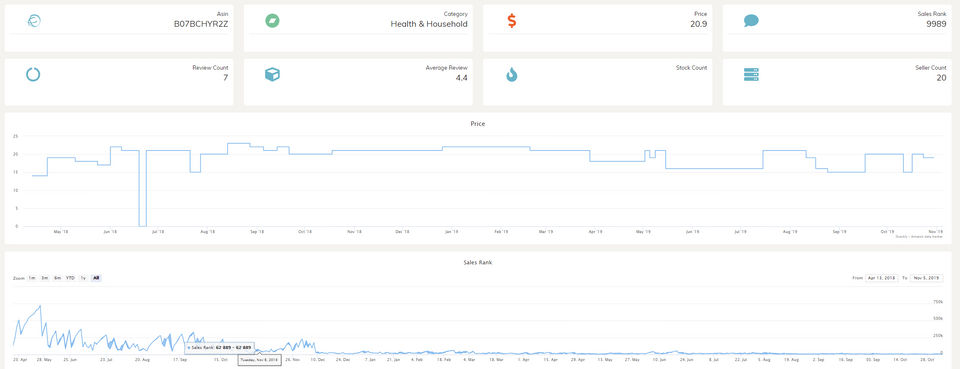Click the green Category compass icon
The width and height of the screenshot is (960, 369).
tap(272, 21)
